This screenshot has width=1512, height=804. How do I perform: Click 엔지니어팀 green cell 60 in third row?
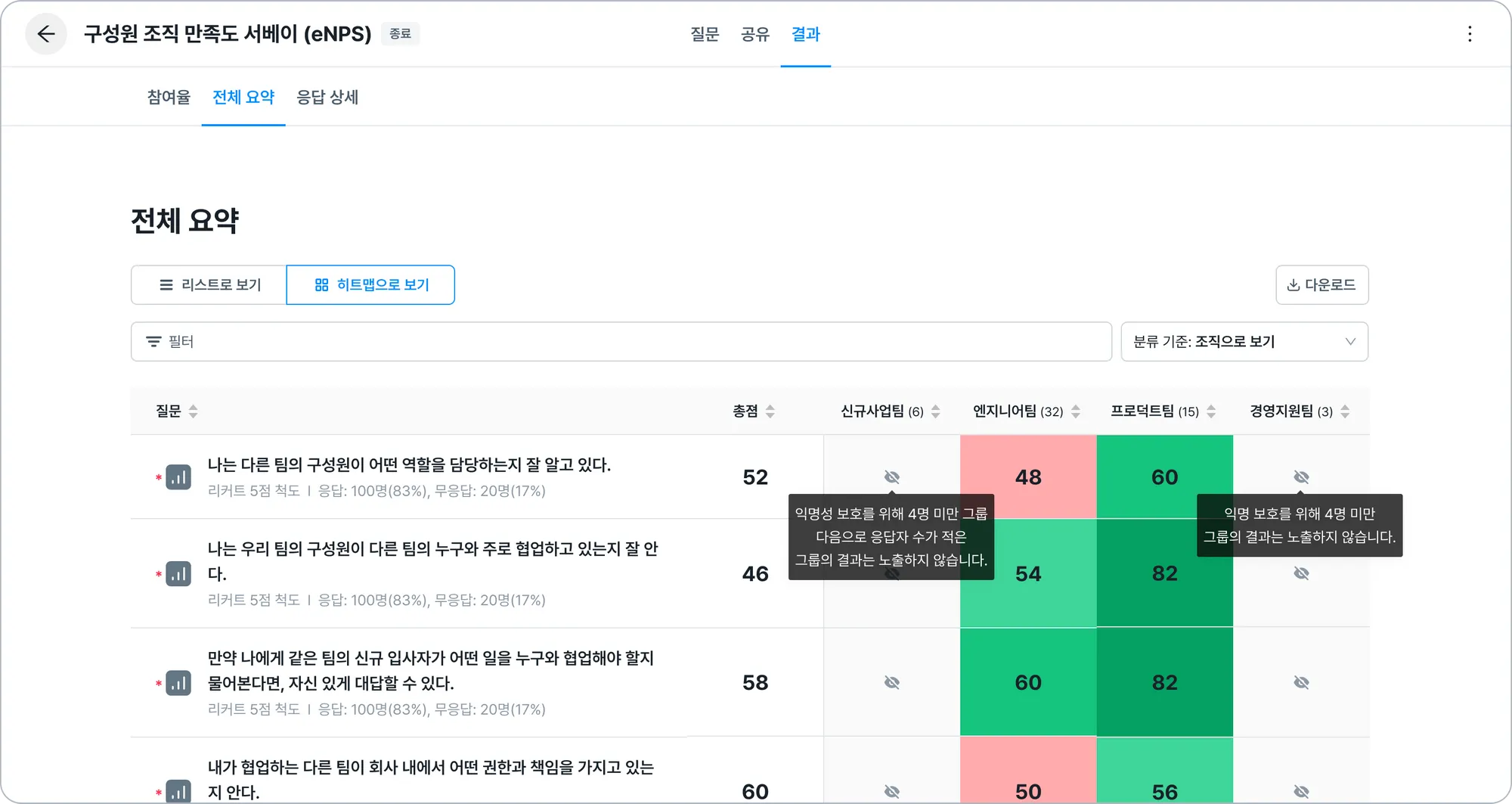pyautogui.click(x=1028, y=683)
